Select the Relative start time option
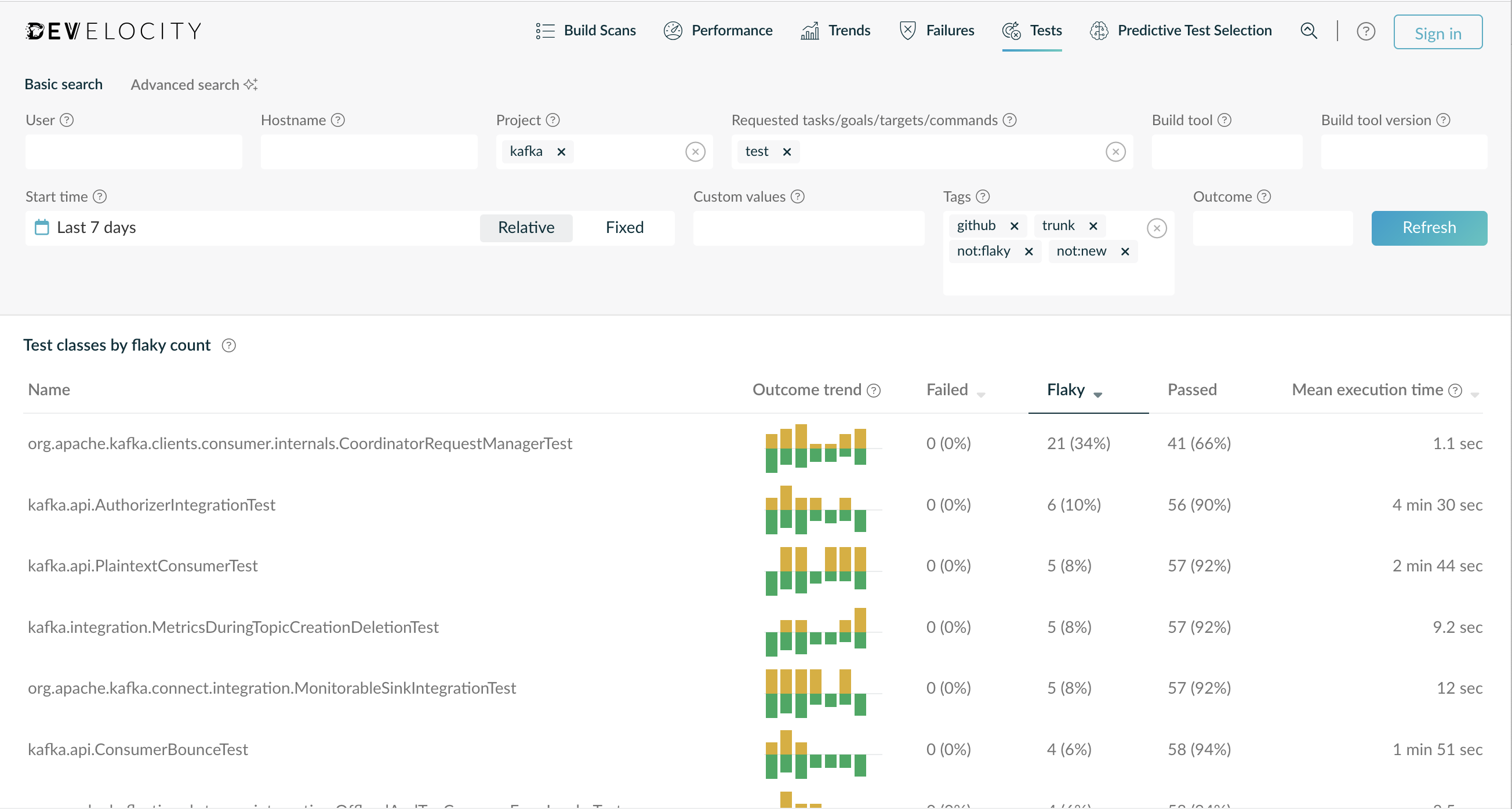Image resolution: width=1512 pixels, height=809 pixels. (526, 228)
